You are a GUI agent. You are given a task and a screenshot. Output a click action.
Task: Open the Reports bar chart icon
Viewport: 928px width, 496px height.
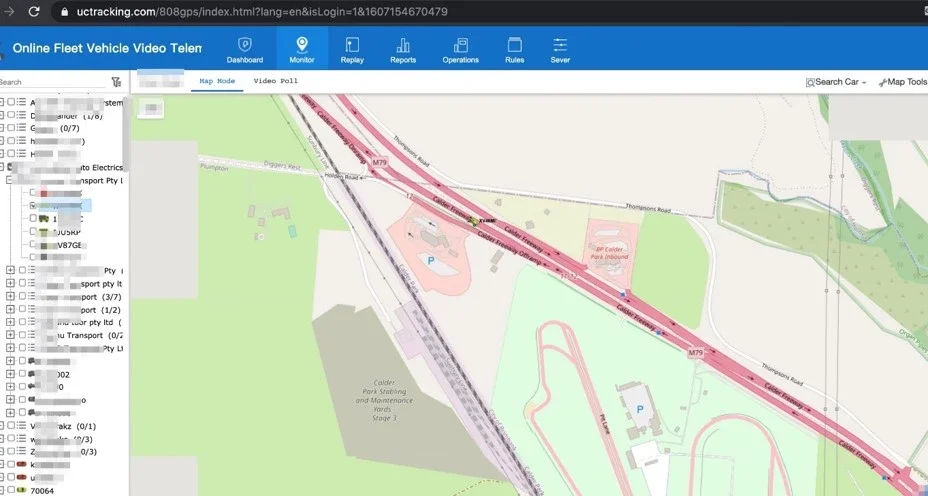point(403,44)
